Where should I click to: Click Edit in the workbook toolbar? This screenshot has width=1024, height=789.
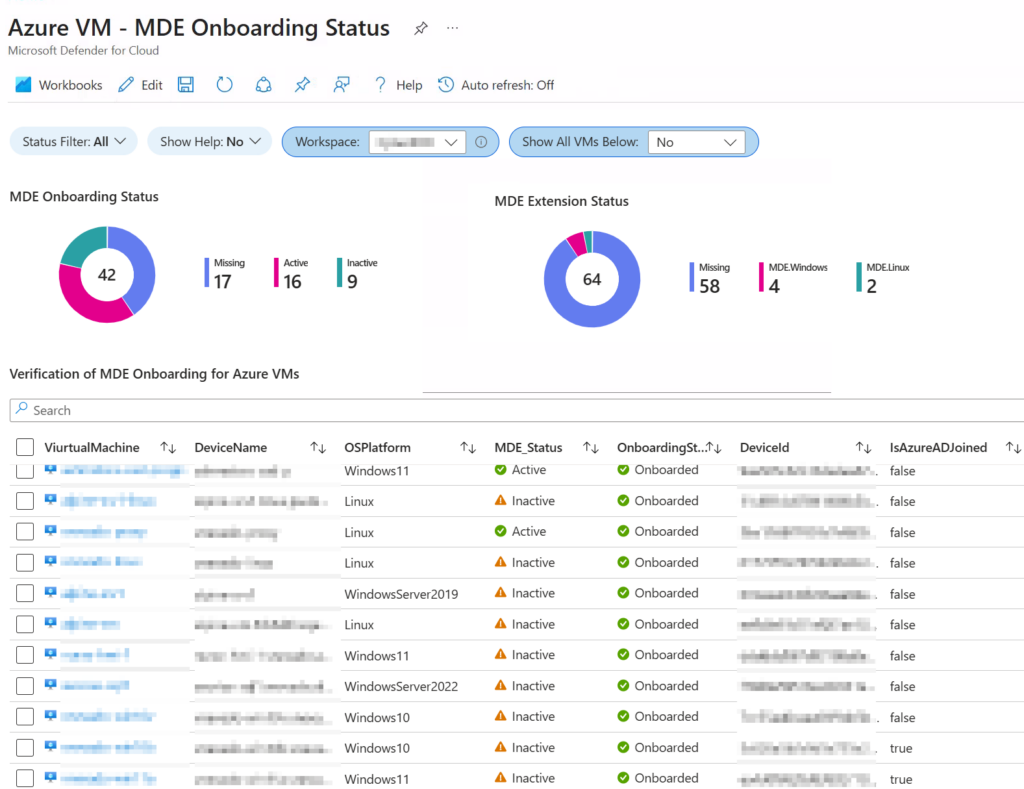pyautogui.click(x=140, y=85)
